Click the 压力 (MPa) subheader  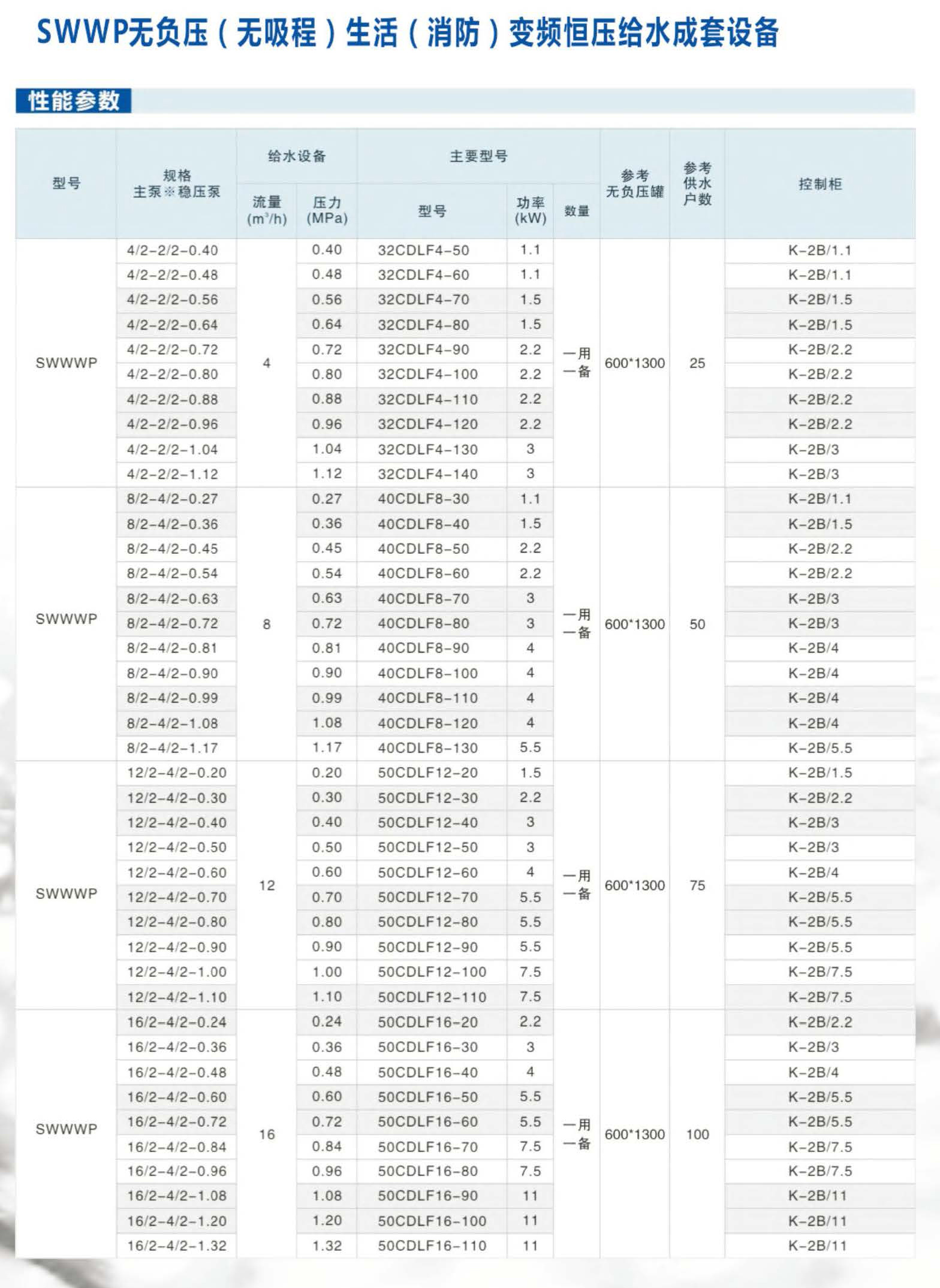tap(327, 210)
